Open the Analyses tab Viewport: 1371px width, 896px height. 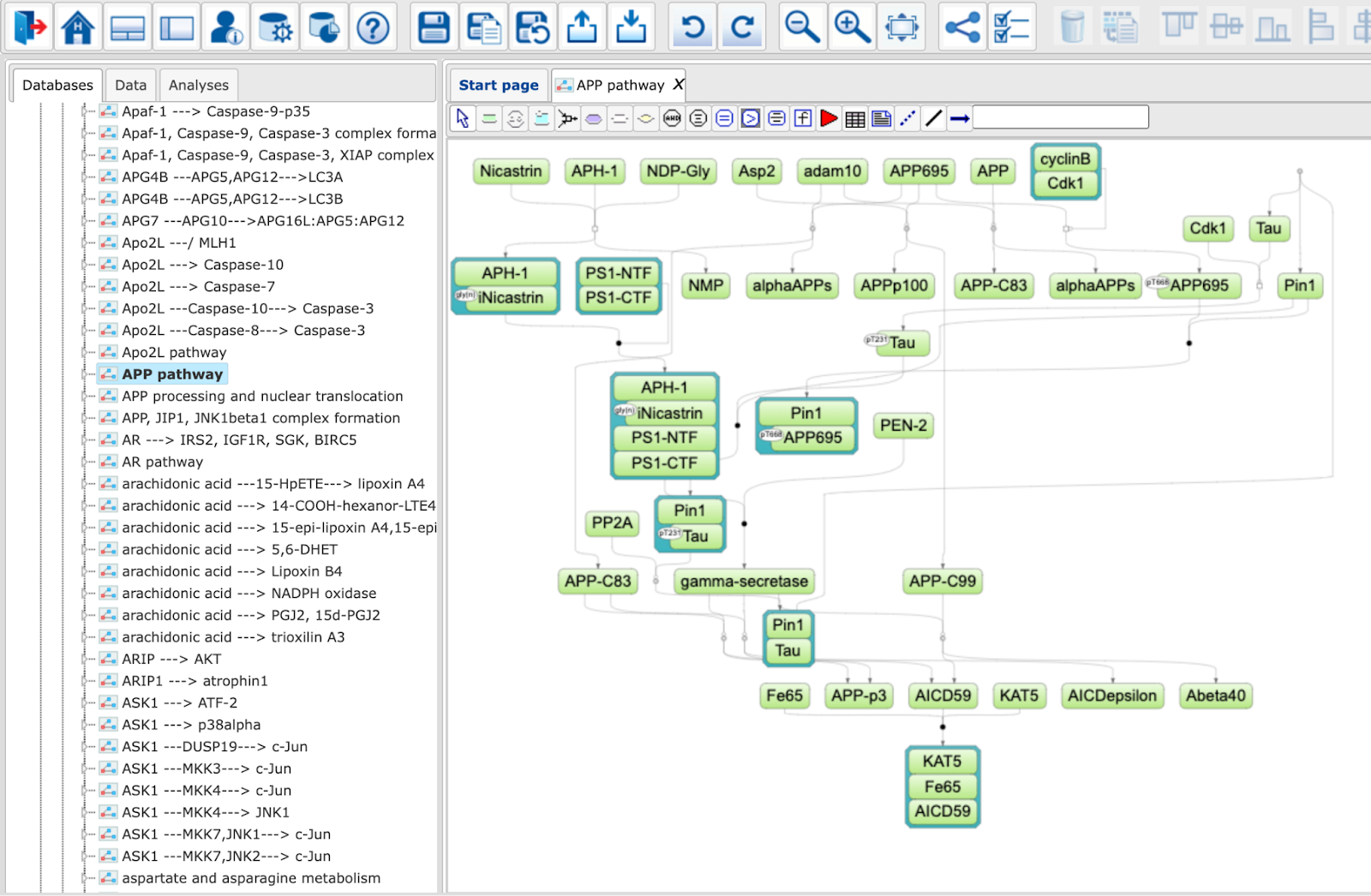tap(199, 85)
